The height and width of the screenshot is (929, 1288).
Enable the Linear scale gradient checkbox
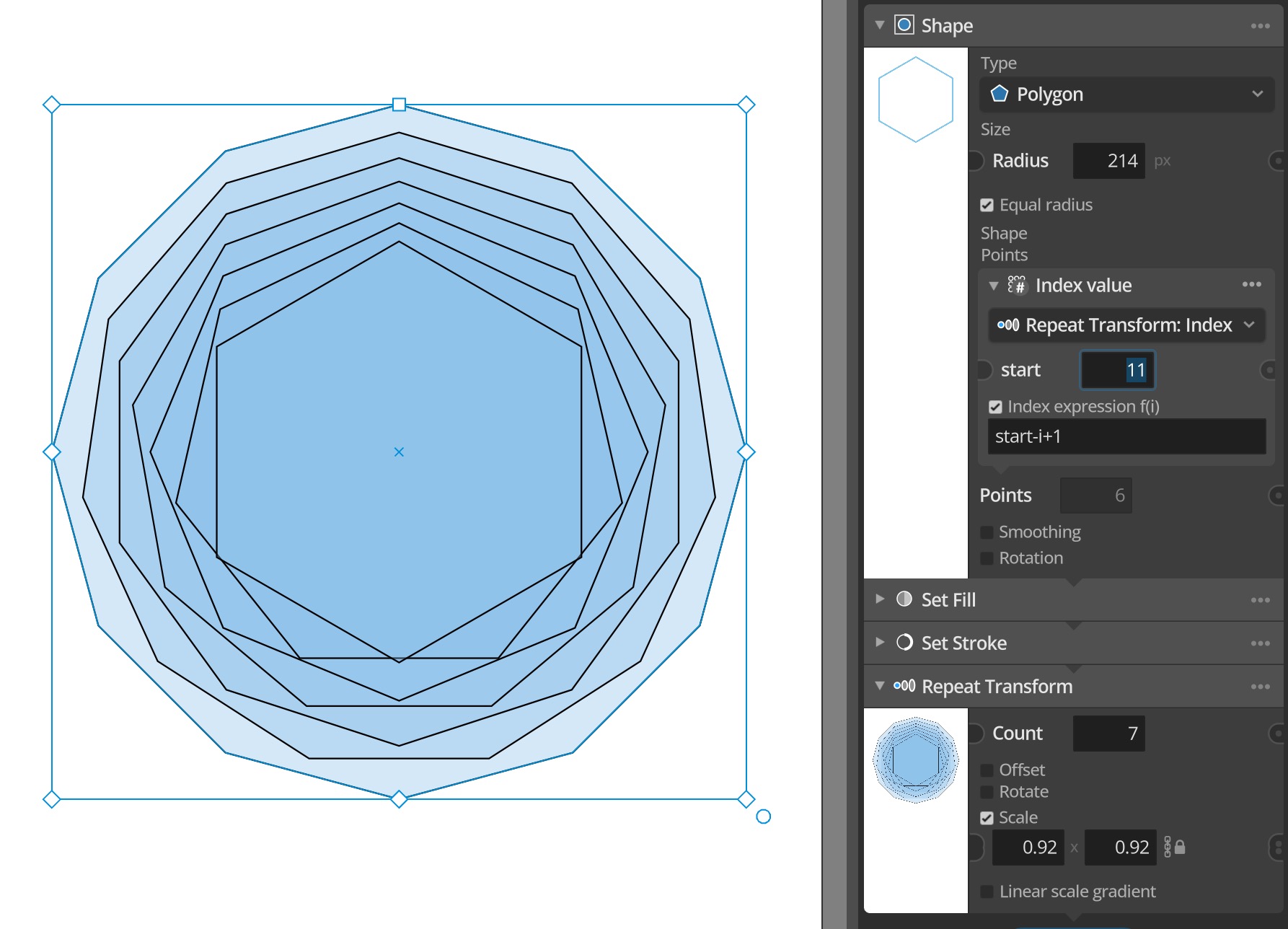(987, 892)
